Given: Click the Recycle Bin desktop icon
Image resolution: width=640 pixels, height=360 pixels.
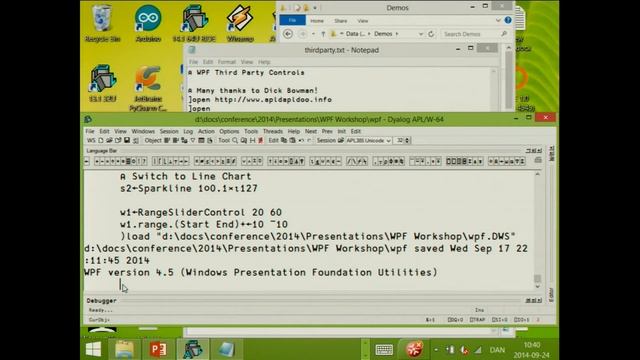Looking at the screenshot, I should [102, 23].
